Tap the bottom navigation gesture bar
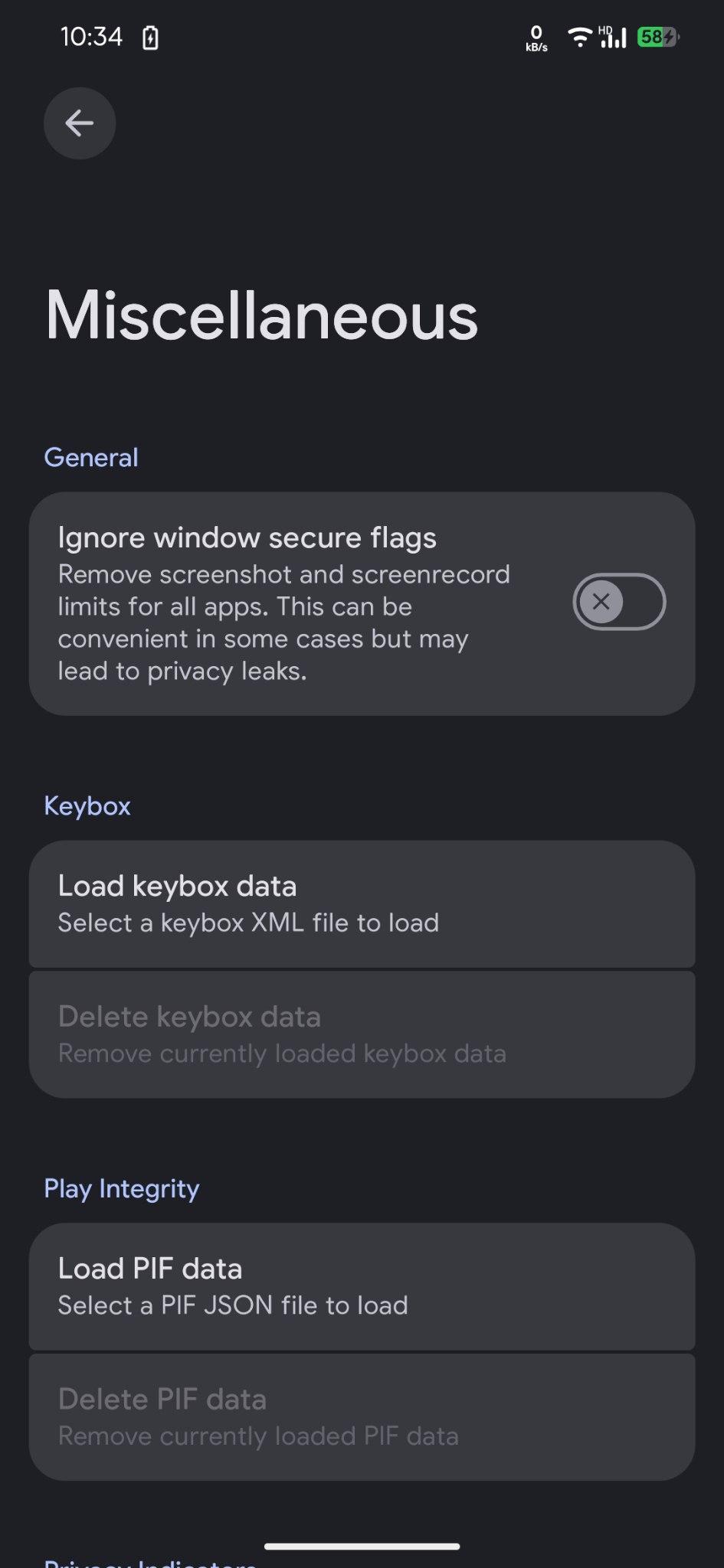724x1568 pixels. 362,1546
